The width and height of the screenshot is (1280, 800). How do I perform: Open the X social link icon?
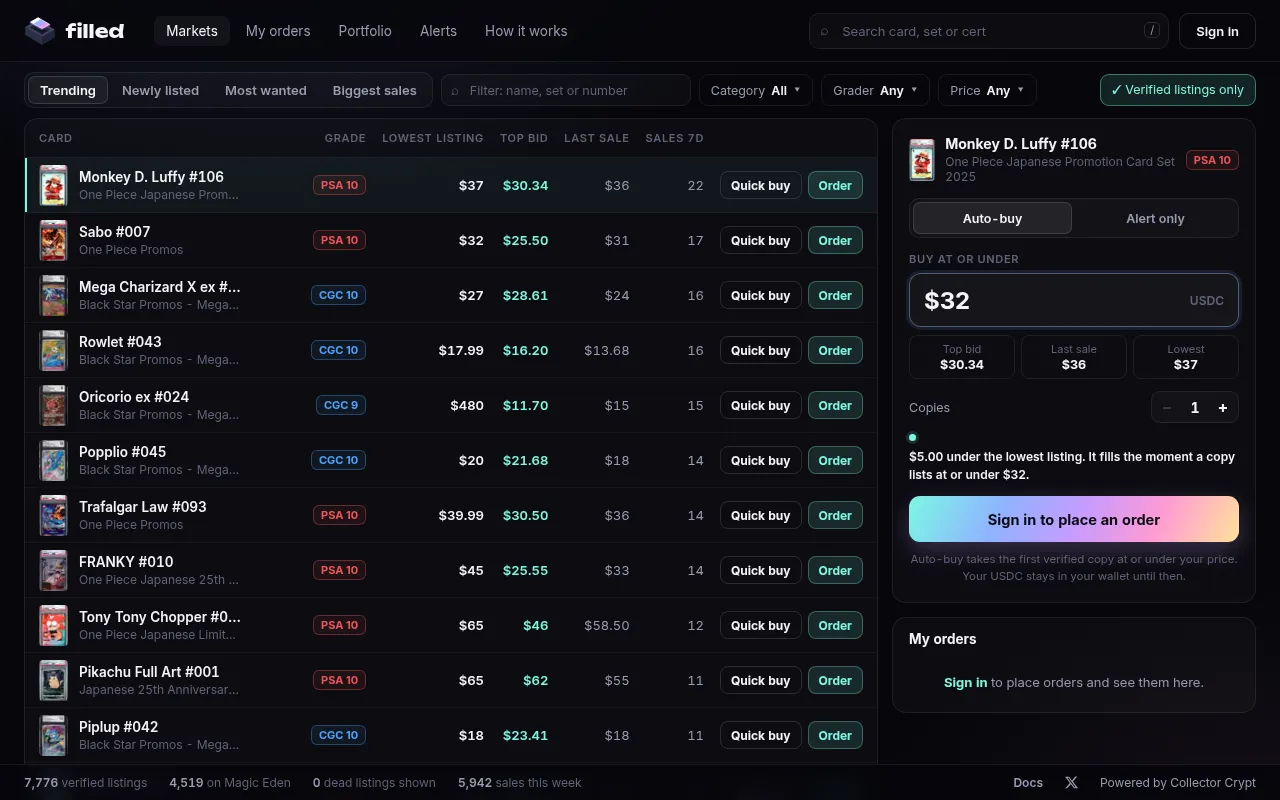[1071, 783]
